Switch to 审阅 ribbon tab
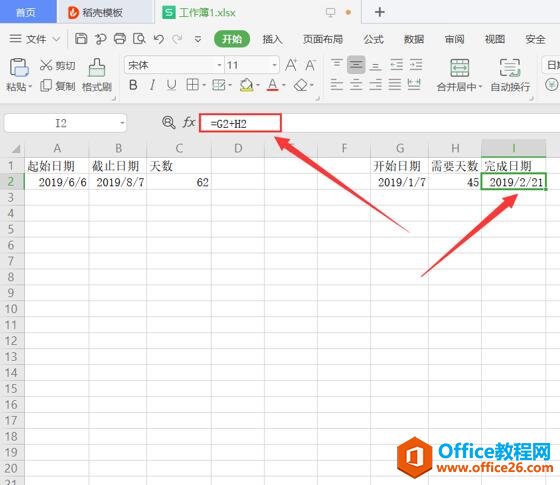 (454, 39)
